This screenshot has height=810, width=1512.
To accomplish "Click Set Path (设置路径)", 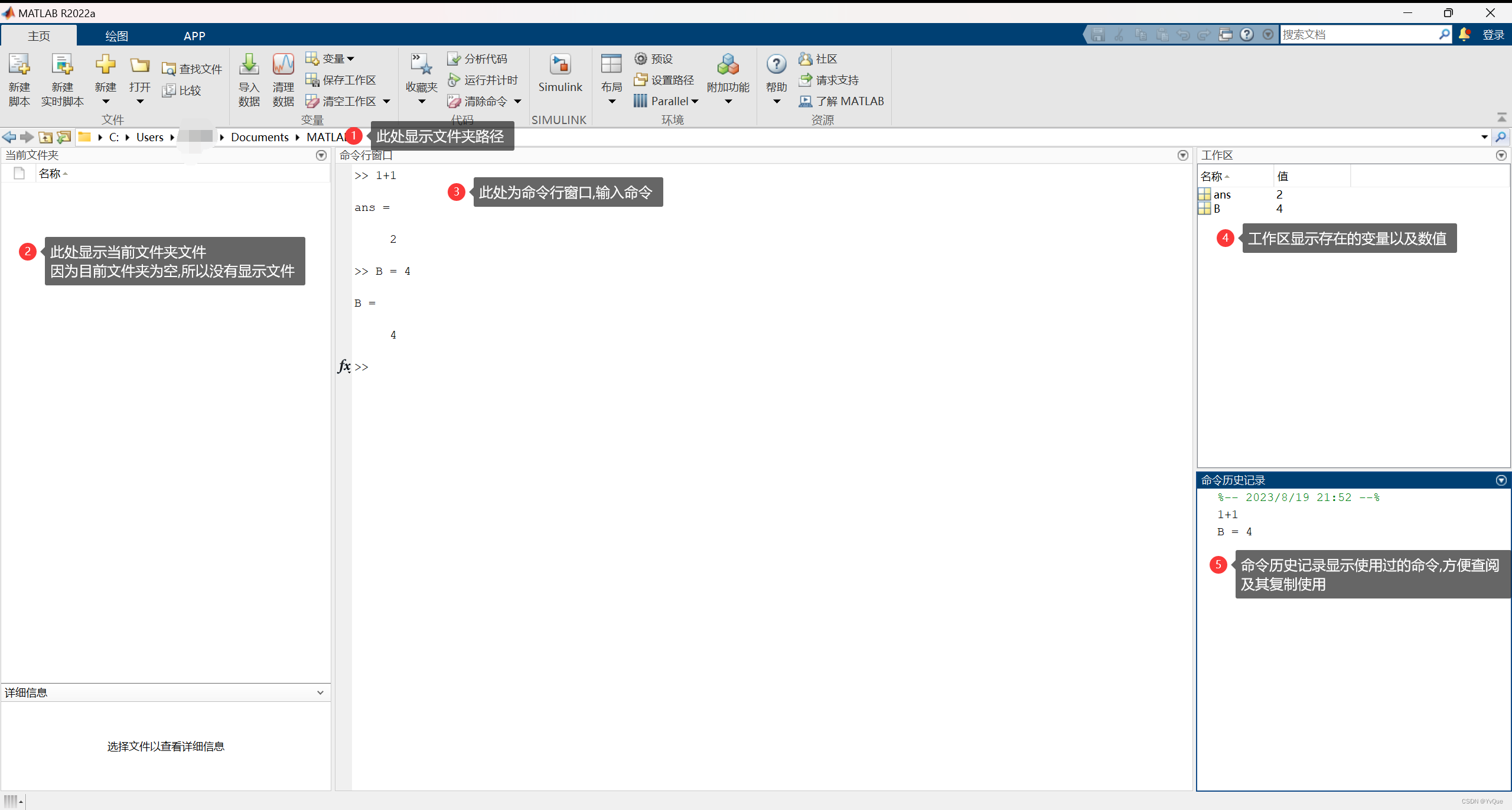I will (664, 80).
